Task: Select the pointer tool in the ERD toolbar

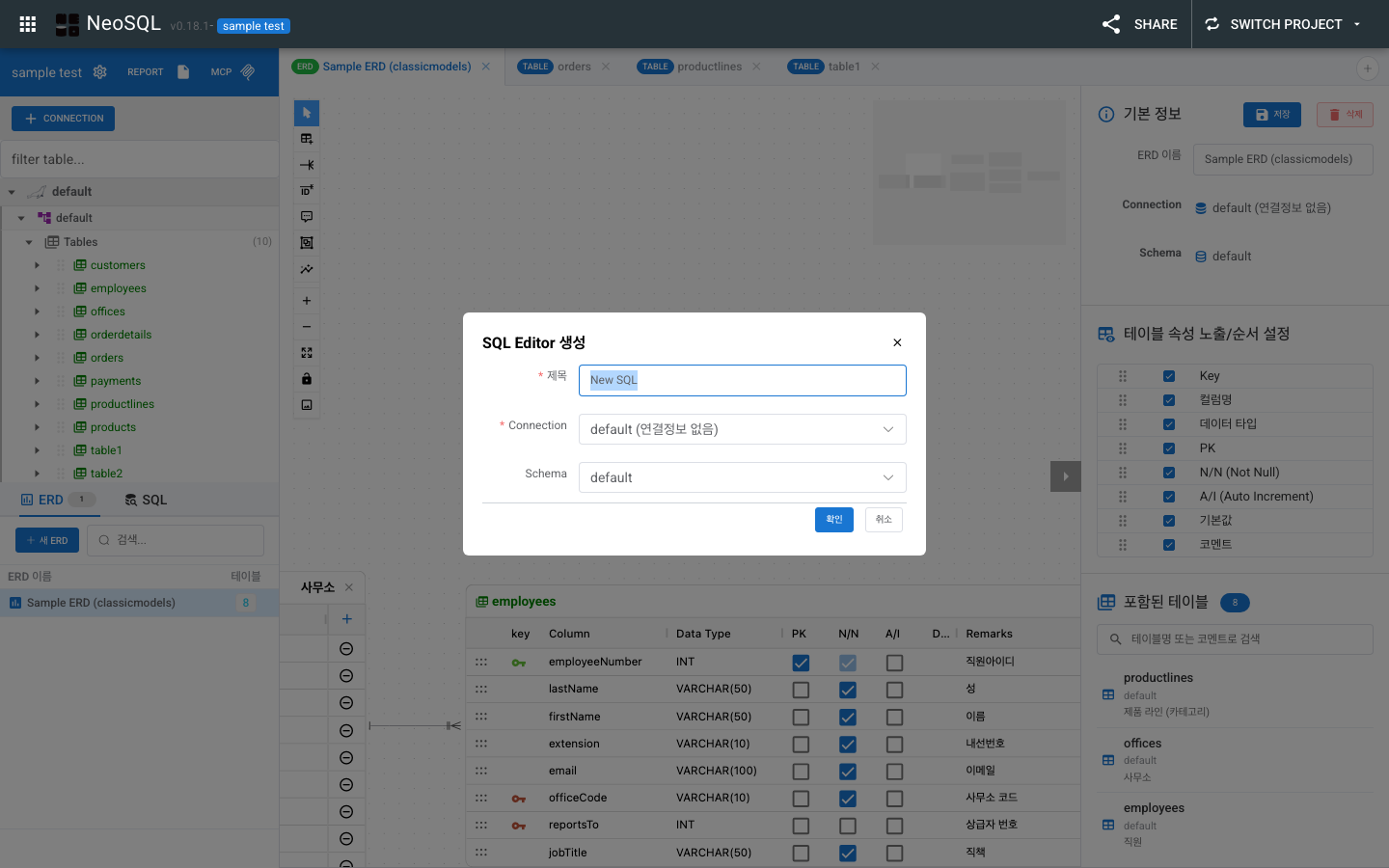Action: [306, 113]
